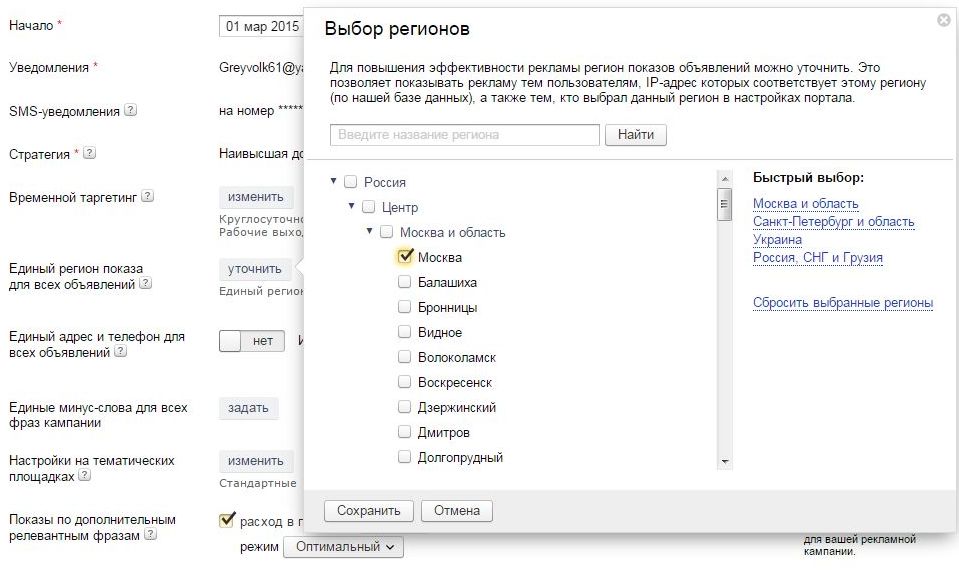Image resolution: width=959 pixels, height=572 pixels.
Task: Open help icon for Временной таргетинг
Action: pyautogui.click(x=147, y=196)
